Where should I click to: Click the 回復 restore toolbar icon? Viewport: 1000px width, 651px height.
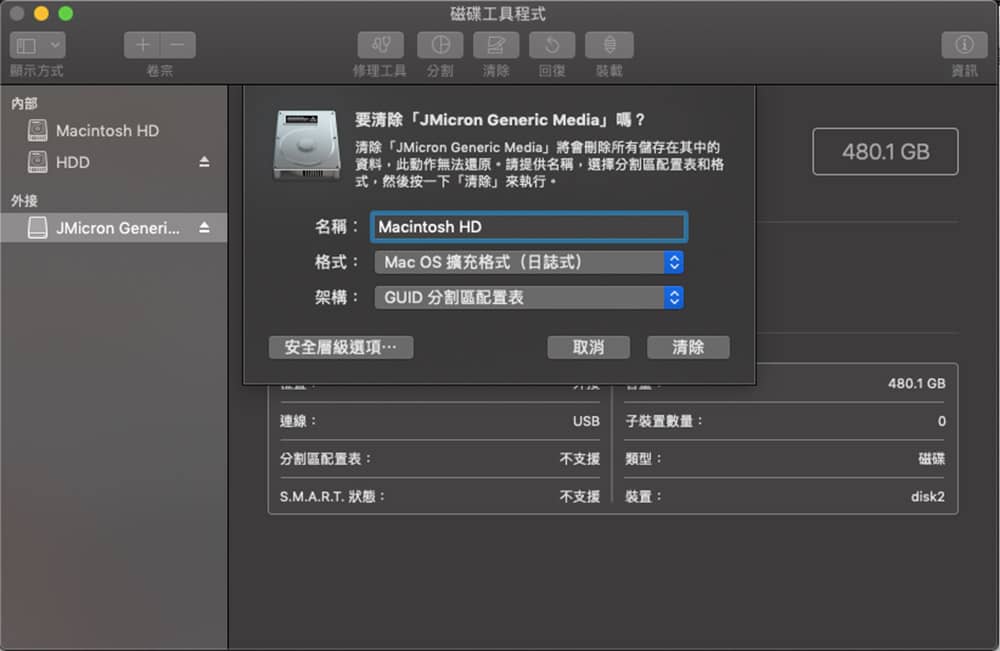pyautogui.click(x=552, y=45)
